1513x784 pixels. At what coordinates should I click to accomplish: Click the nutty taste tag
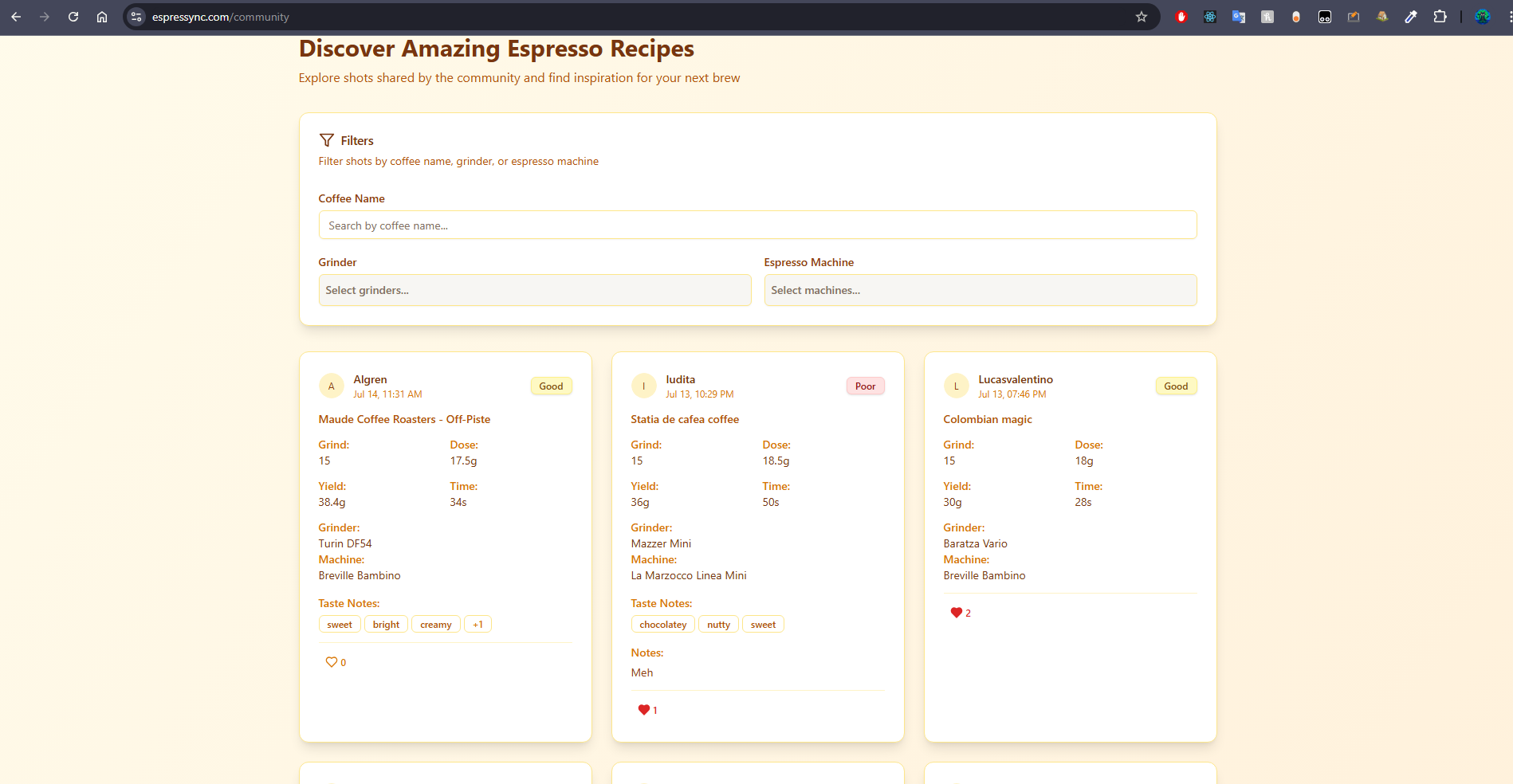(718, 625)
